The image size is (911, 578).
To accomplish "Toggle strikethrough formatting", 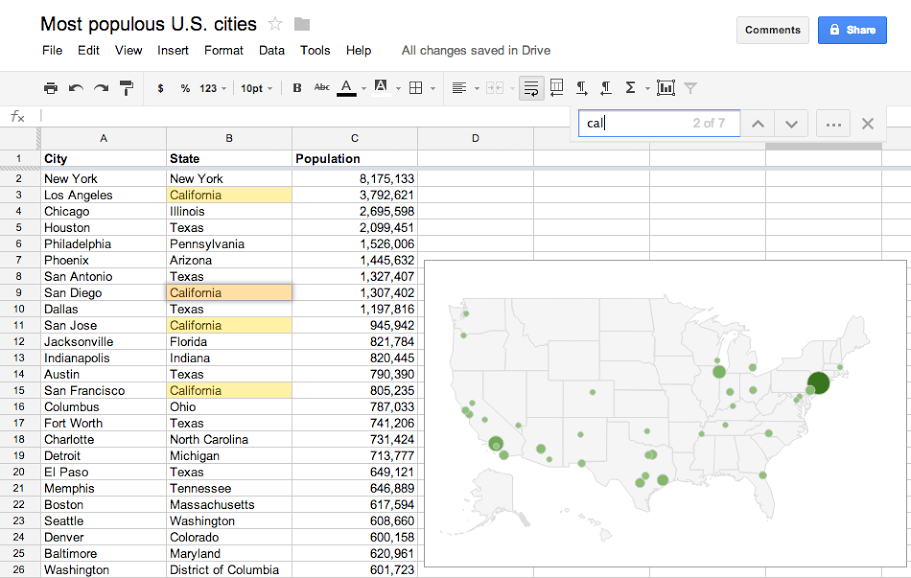I will click(x=322, y=88).
